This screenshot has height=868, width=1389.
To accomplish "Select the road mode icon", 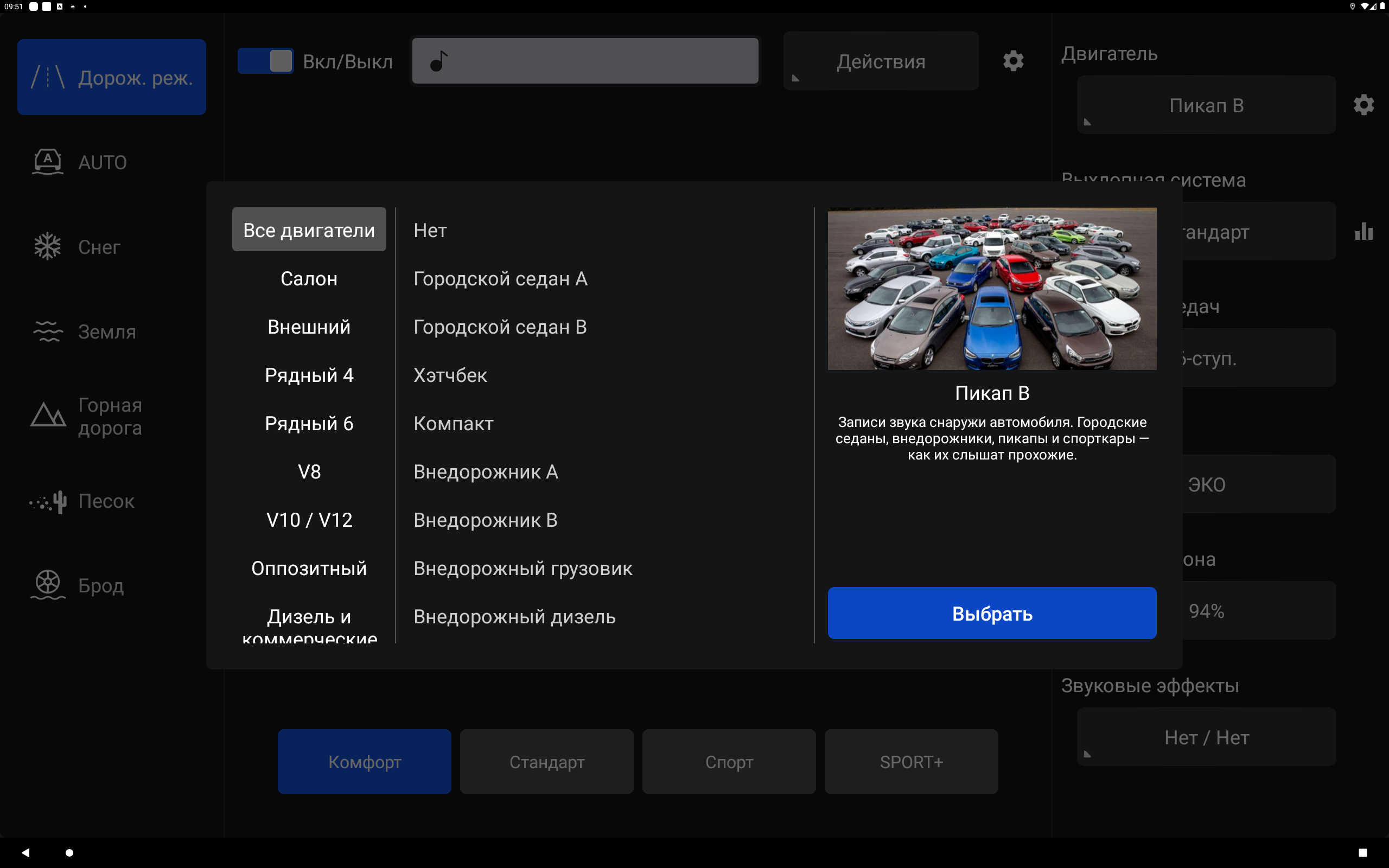I will [48, 77].
